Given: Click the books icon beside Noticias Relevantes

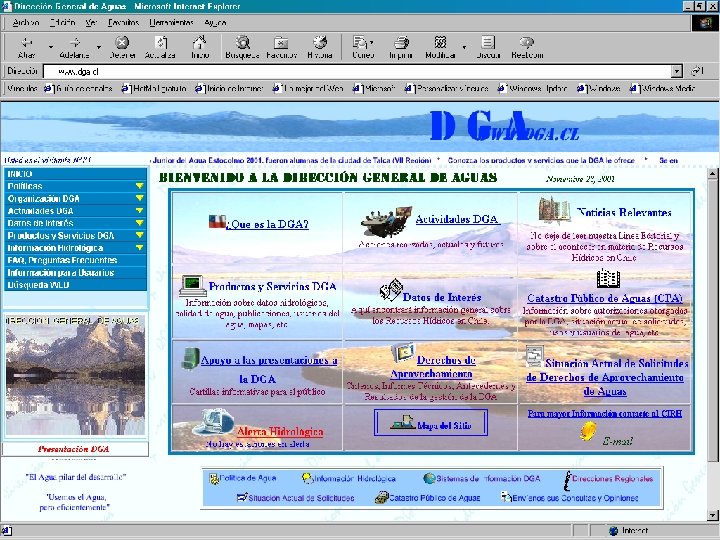Looking at the screenshot, I should click(554, 210).
